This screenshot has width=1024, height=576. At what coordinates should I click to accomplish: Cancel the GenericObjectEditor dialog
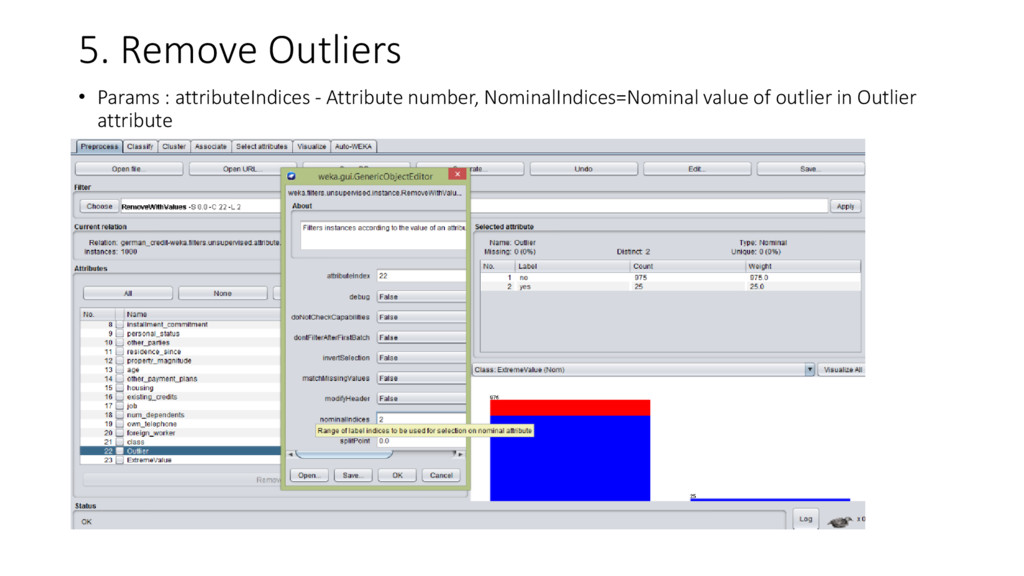441,475
